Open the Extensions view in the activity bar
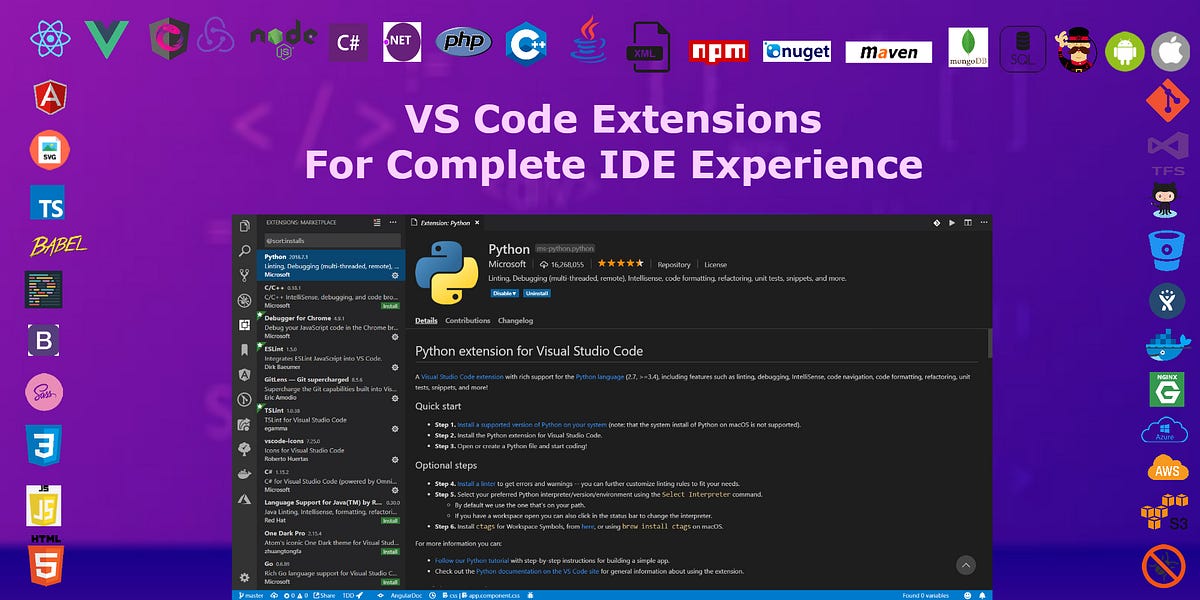 [x=246, y=324]
